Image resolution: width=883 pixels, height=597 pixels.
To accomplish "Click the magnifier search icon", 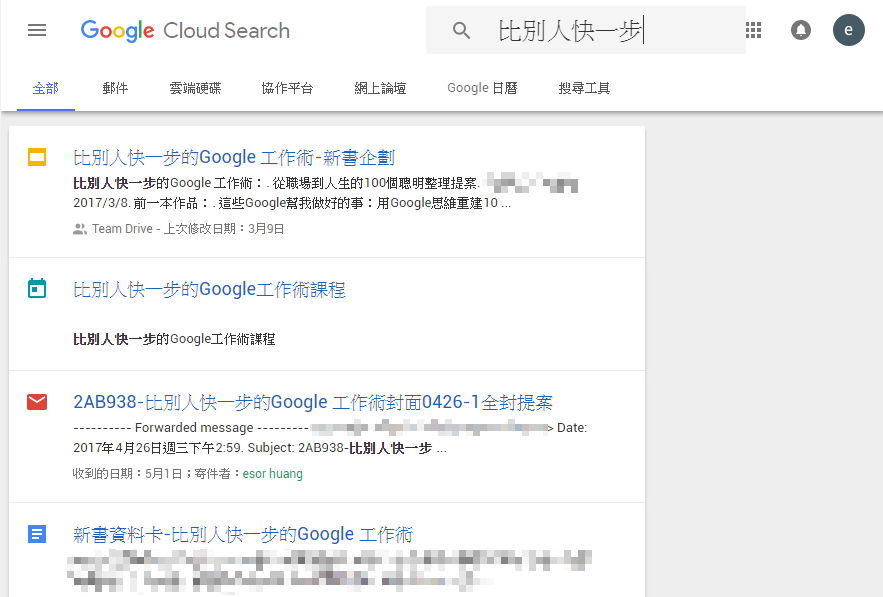I will tap(461, 30).
